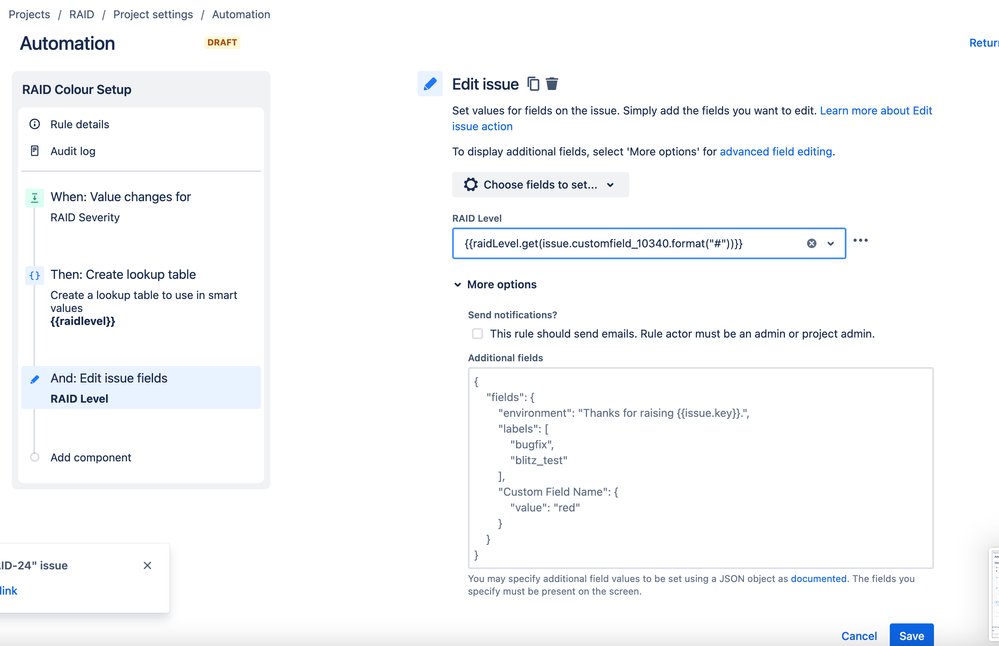Image resolution: width=999 pixels, height=646 pixels.
Task: Duplicate the Edit issue component
Action: (533, 84)
